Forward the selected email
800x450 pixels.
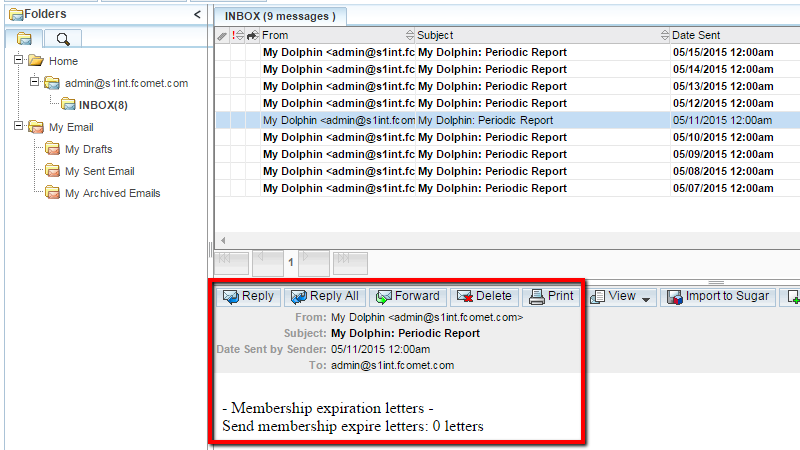point(407,296)
